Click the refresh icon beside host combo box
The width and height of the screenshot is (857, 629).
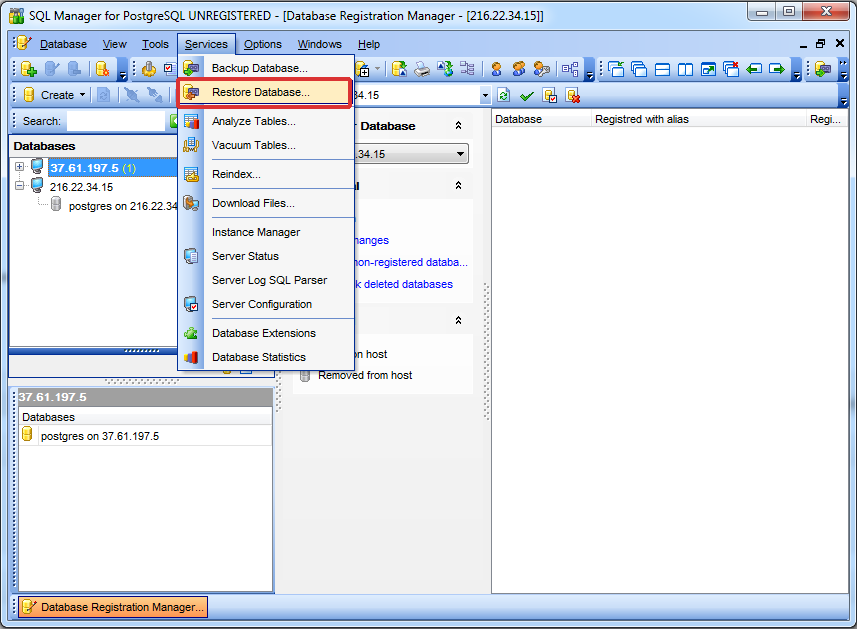pyautogui.click(x=504, y=95)
